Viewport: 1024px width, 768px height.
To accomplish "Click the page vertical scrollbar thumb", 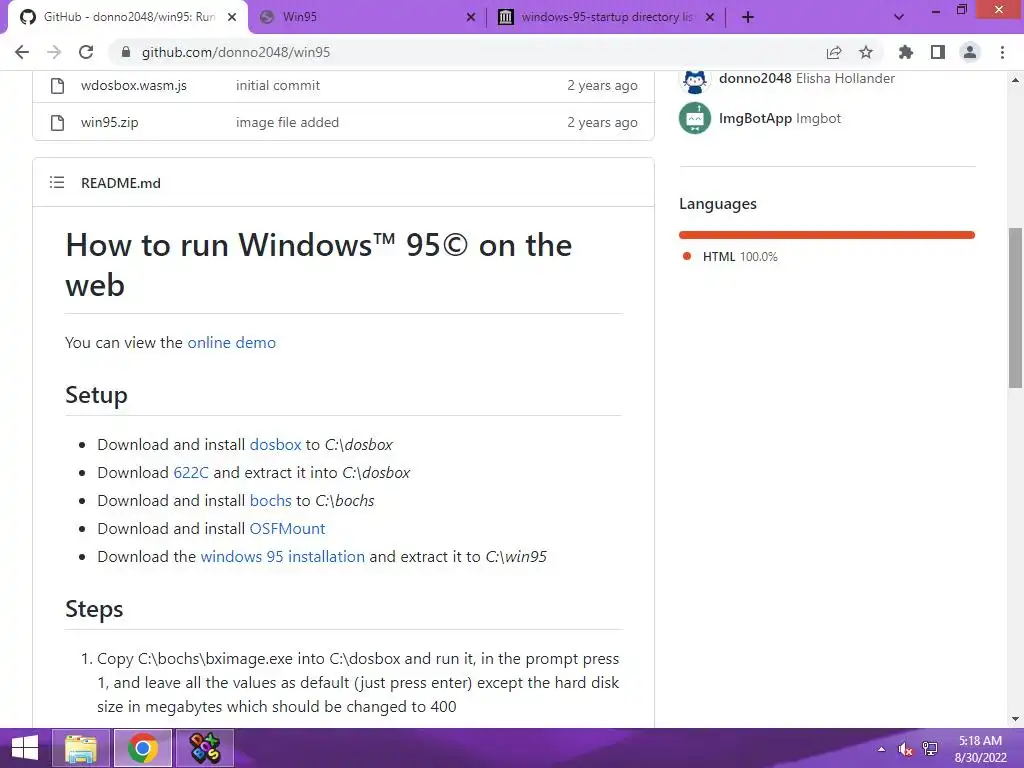I will pos(1016,308).
